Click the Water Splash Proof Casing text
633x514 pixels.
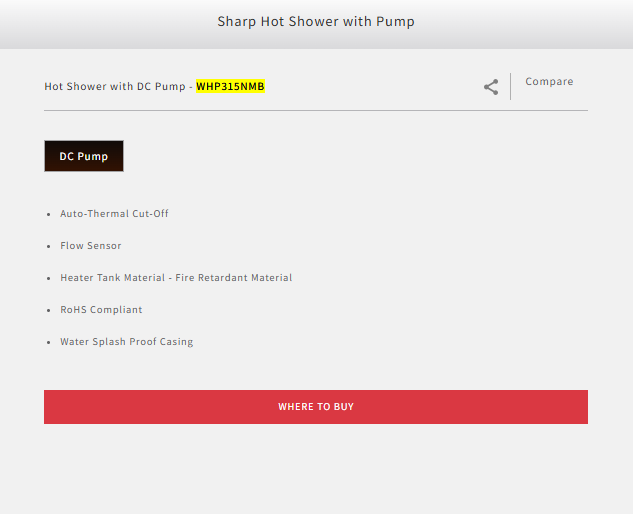pyautogui.click(x=126, y=342)
